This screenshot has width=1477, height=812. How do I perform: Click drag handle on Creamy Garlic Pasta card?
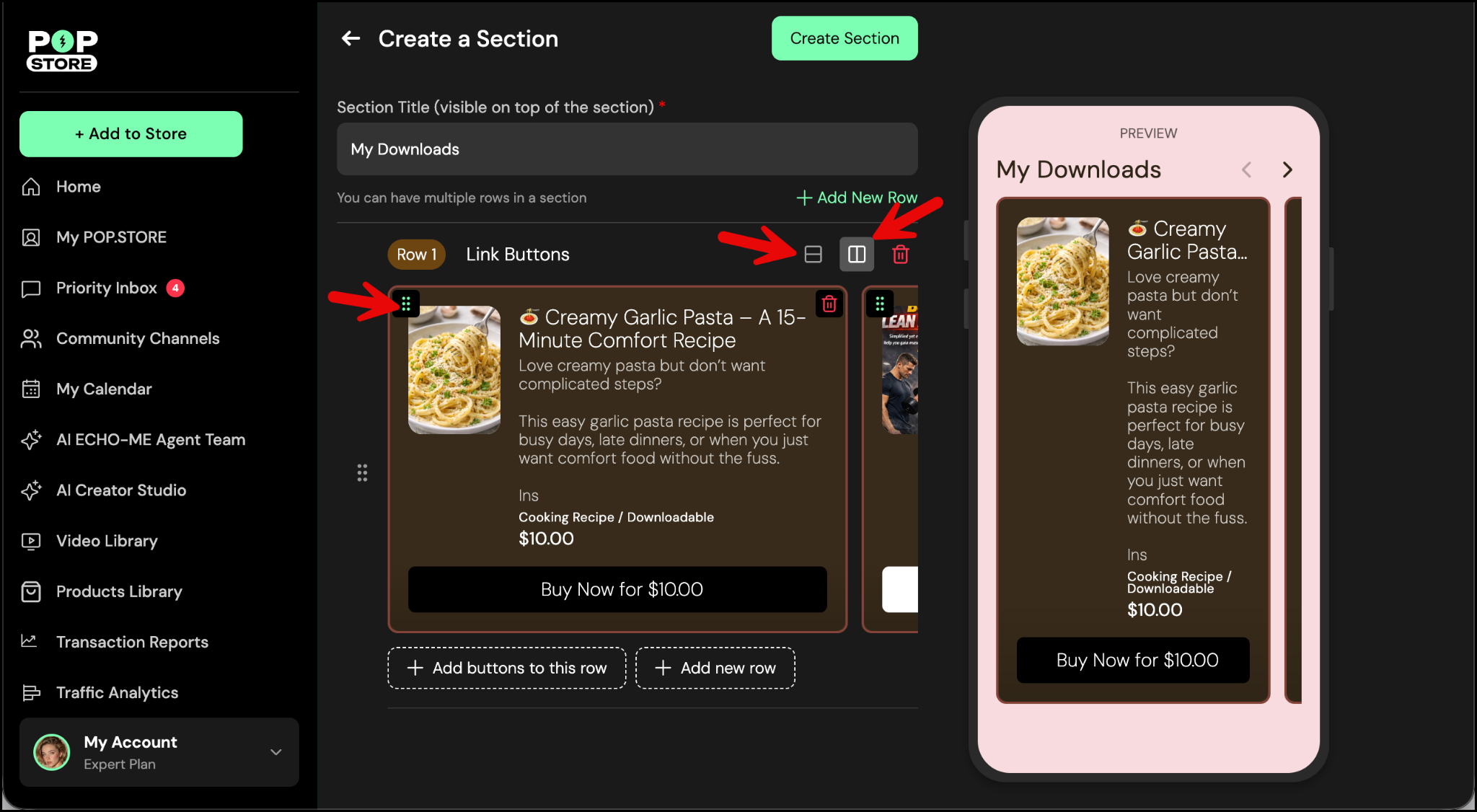point(406,304)
